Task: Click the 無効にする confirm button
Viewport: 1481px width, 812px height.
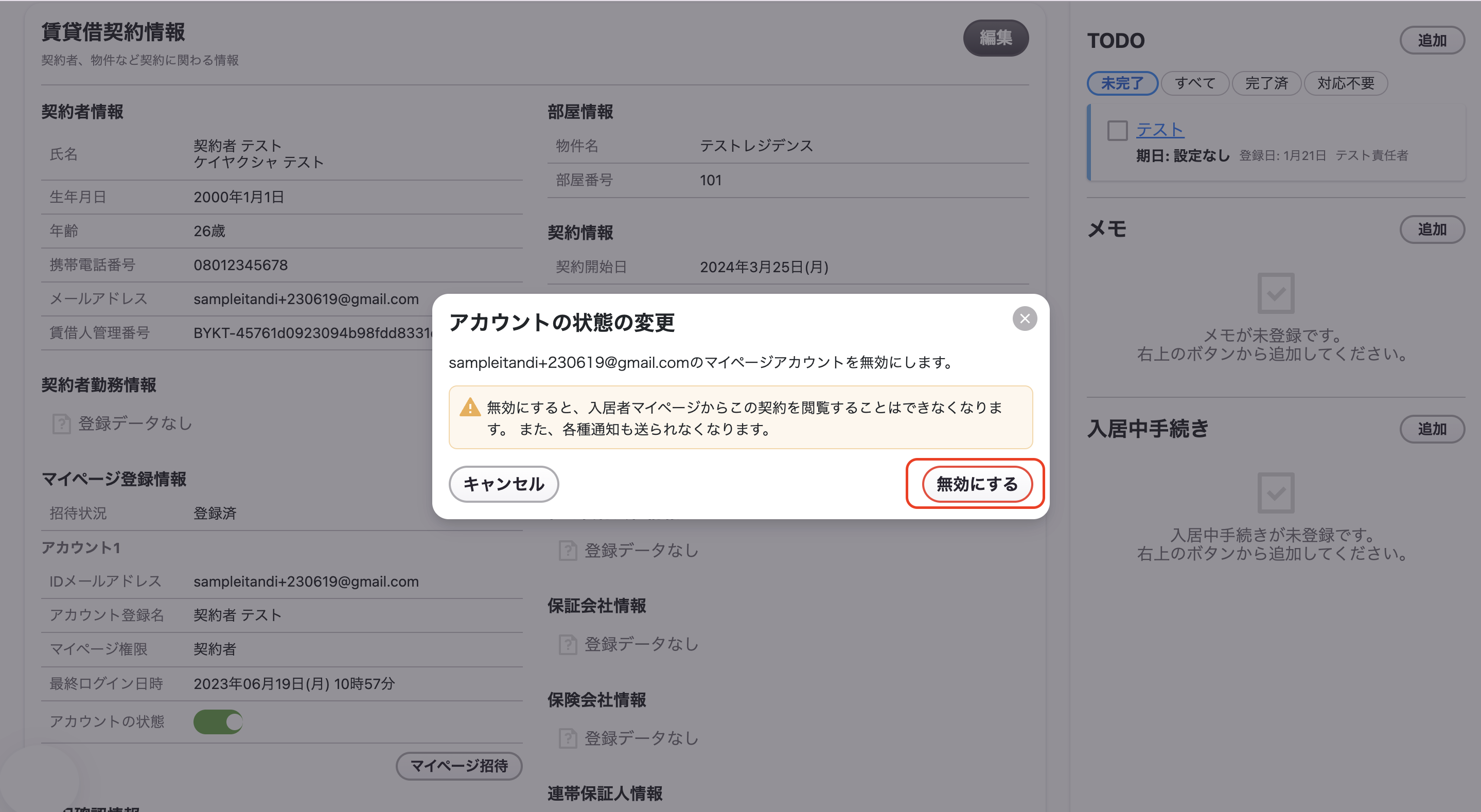Action: (x=976, y=484)
